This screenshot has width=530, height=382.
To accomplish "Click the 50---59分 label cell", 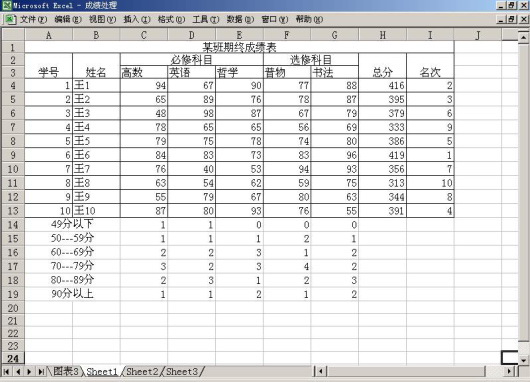I will coord(72,238).
